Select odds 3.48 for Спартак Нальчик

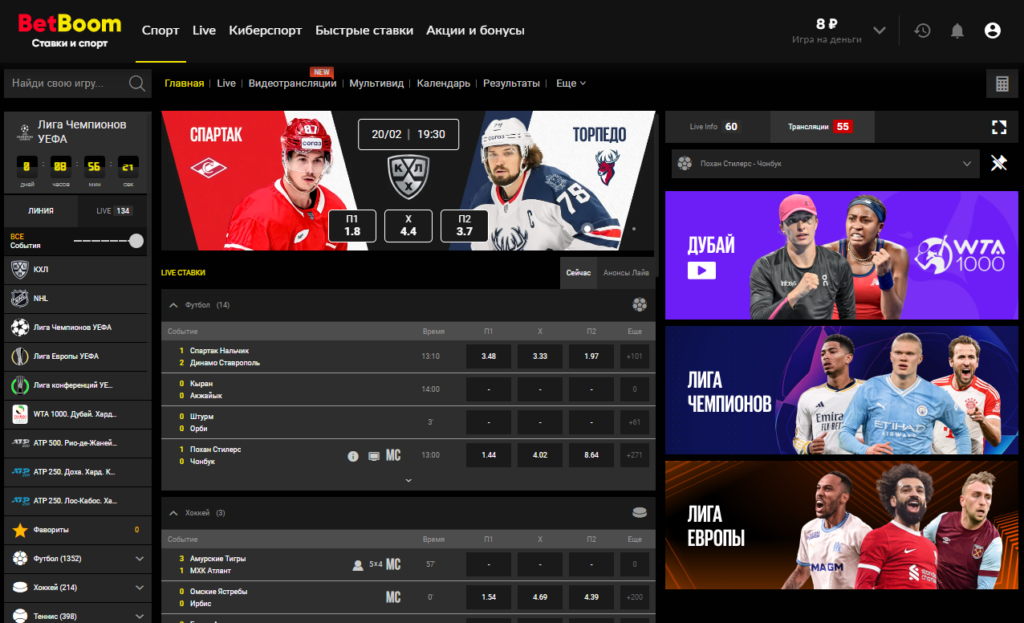pos(488,357)
